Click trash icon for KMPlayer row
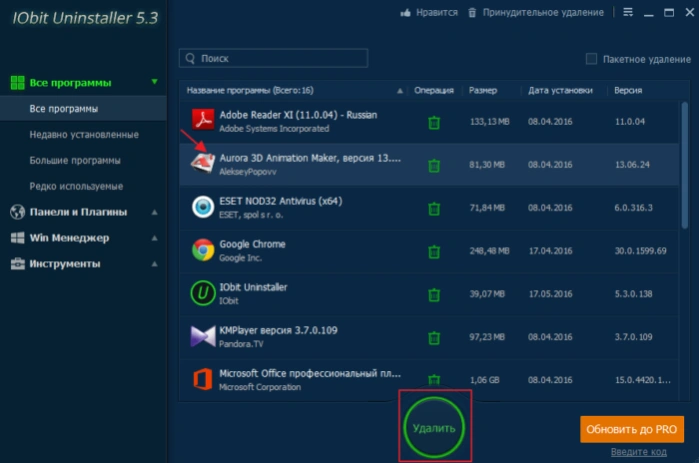The image size is (699, 463). 434,338
